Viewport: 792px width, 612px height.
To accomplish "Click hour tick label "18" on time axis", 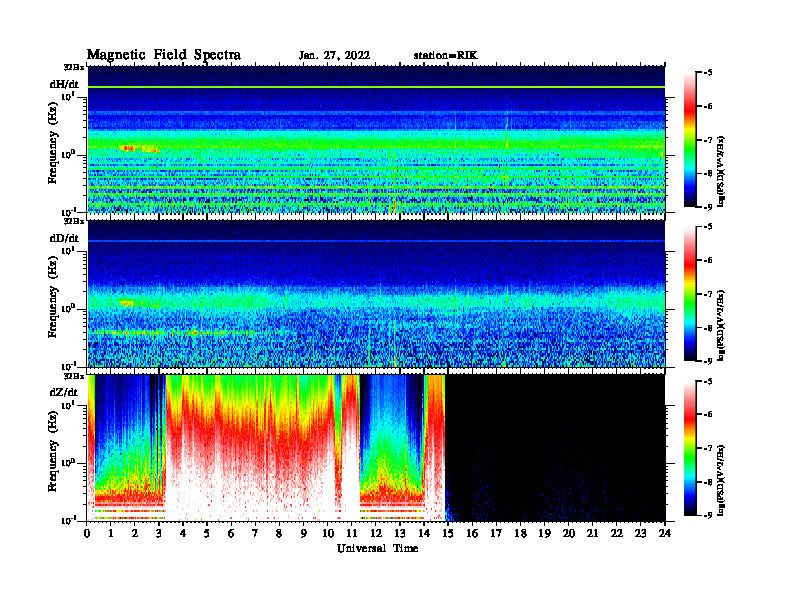I will pos(520,534).
